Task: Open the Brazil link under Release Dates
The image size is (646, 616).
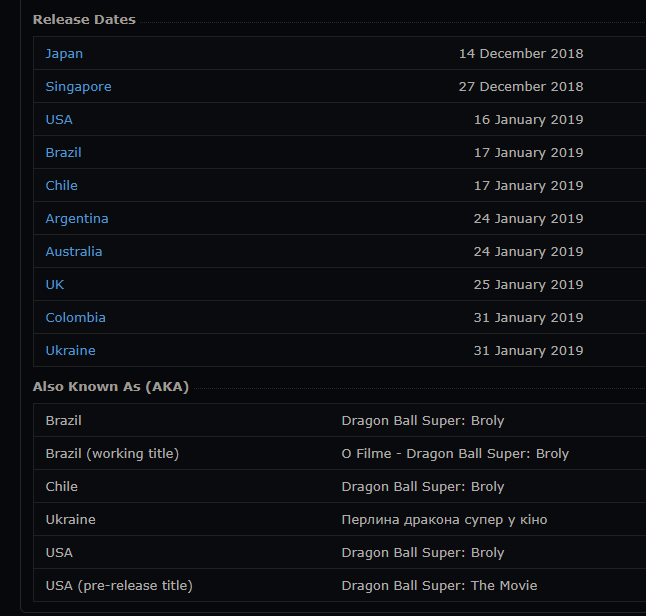Action: [x=63, y=152]
